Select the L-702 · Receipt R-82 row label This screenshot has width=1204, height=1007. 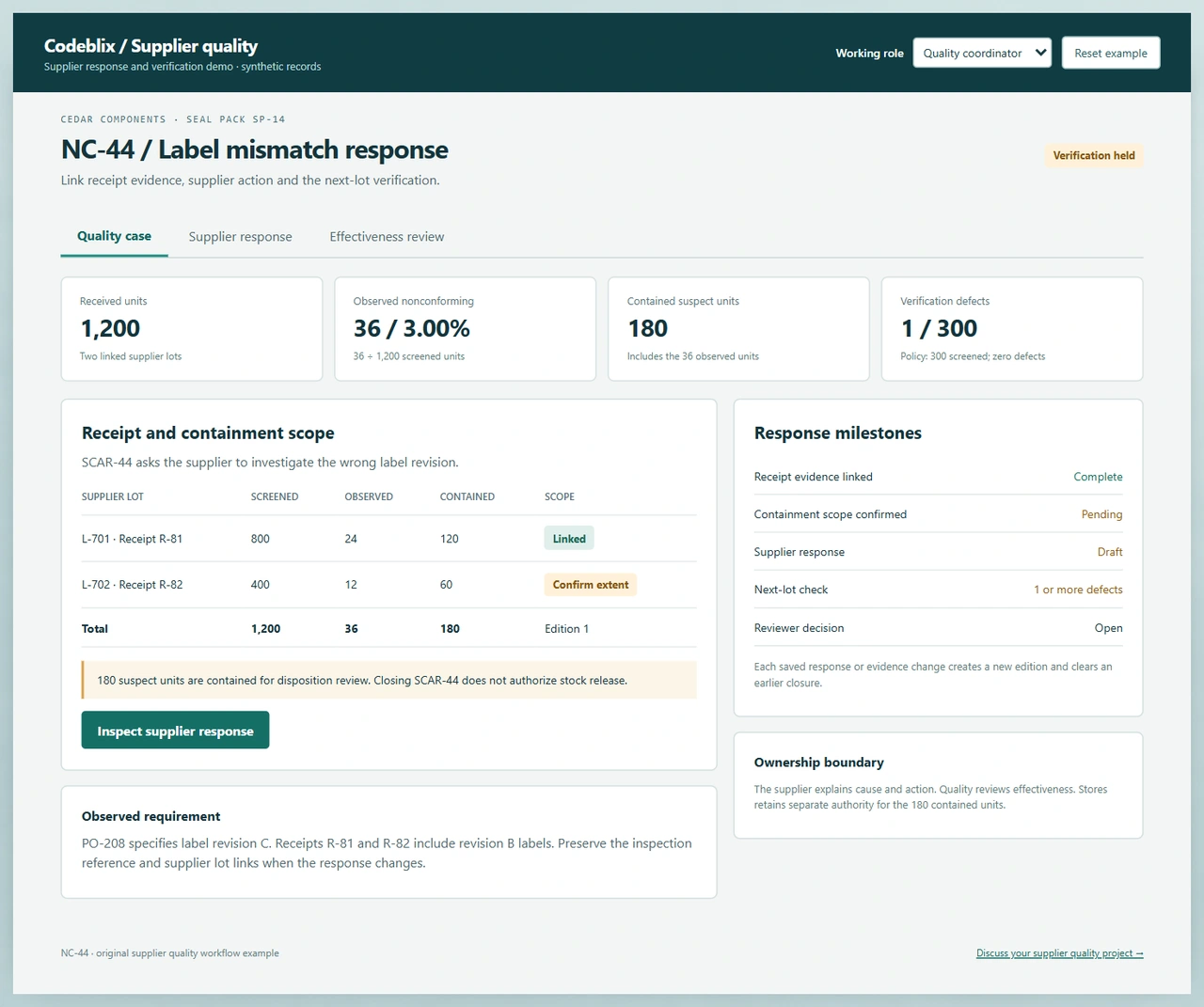(133, 585)
